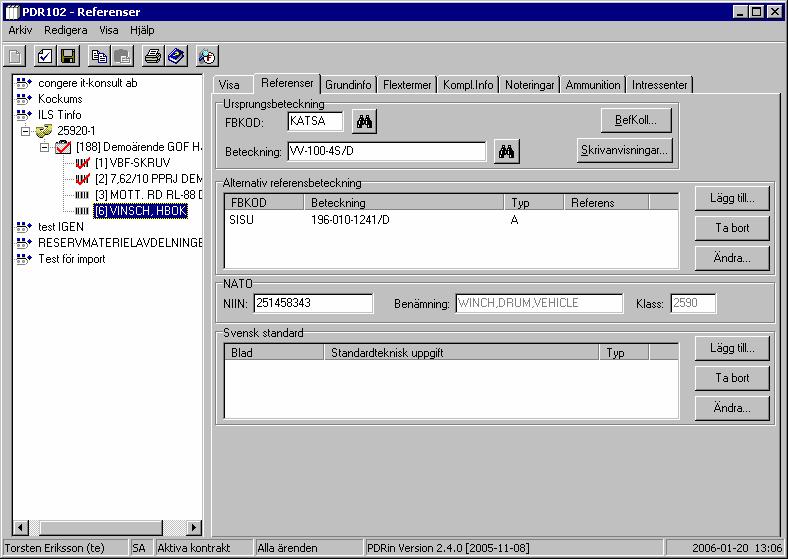This screenshot has height=559, width=788.
Task: Click the checkmark validate toolbar icon
Action: tap(45, 56)
